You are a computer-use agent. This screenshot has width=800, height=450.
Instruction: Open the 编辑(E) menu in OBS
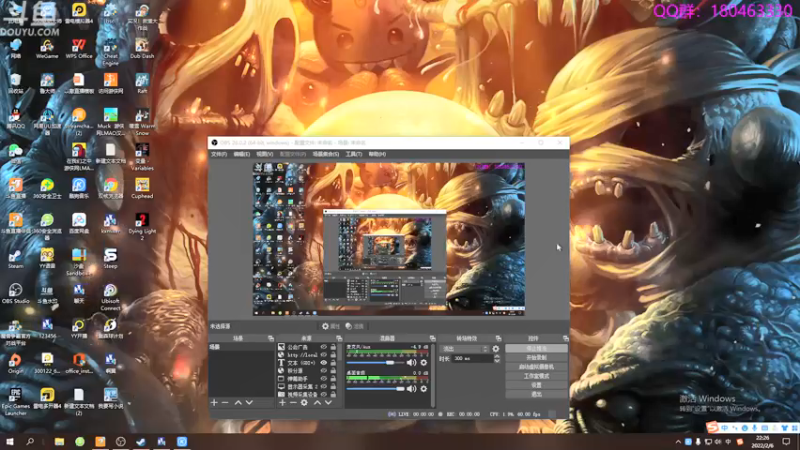click(x=241, y=154)
